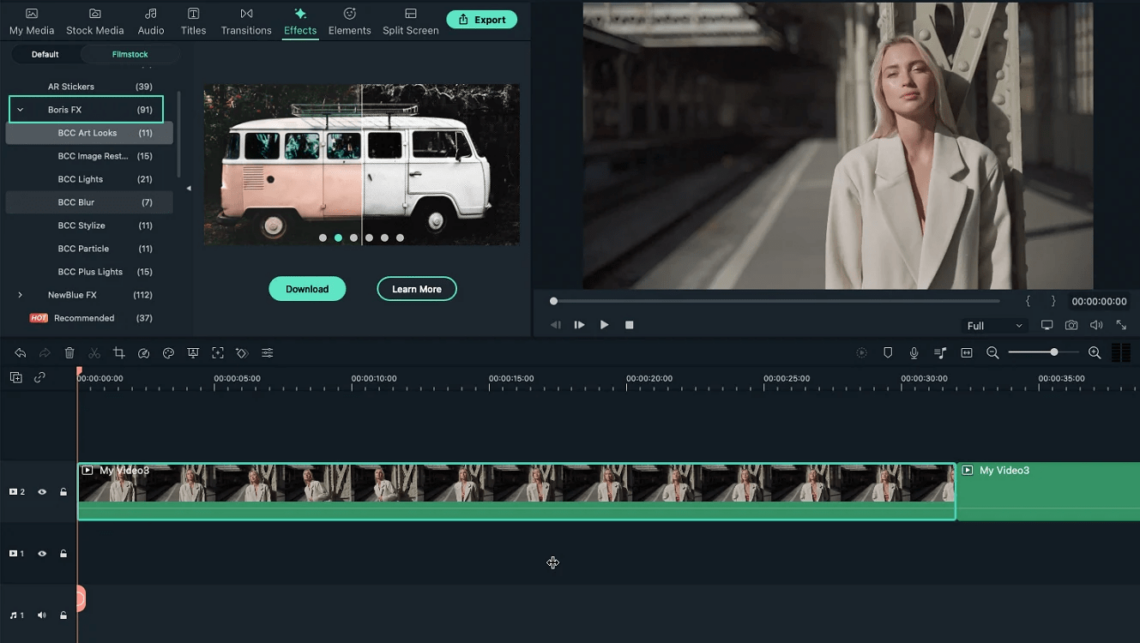Open the Filmstock tab in the effects panel
The image size is (1140, 643).
click(130, 54)
